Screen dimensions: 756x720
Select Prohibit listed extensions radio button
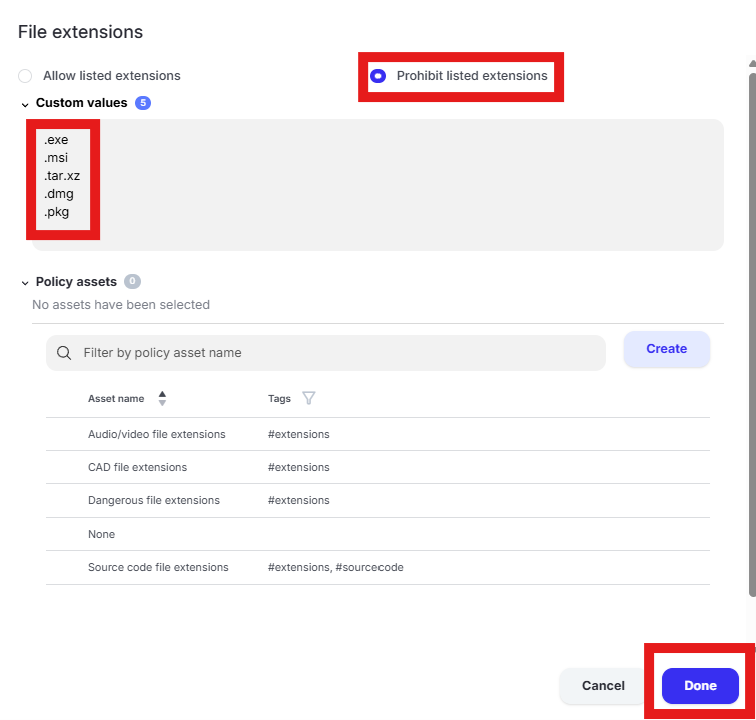[378, 76]
